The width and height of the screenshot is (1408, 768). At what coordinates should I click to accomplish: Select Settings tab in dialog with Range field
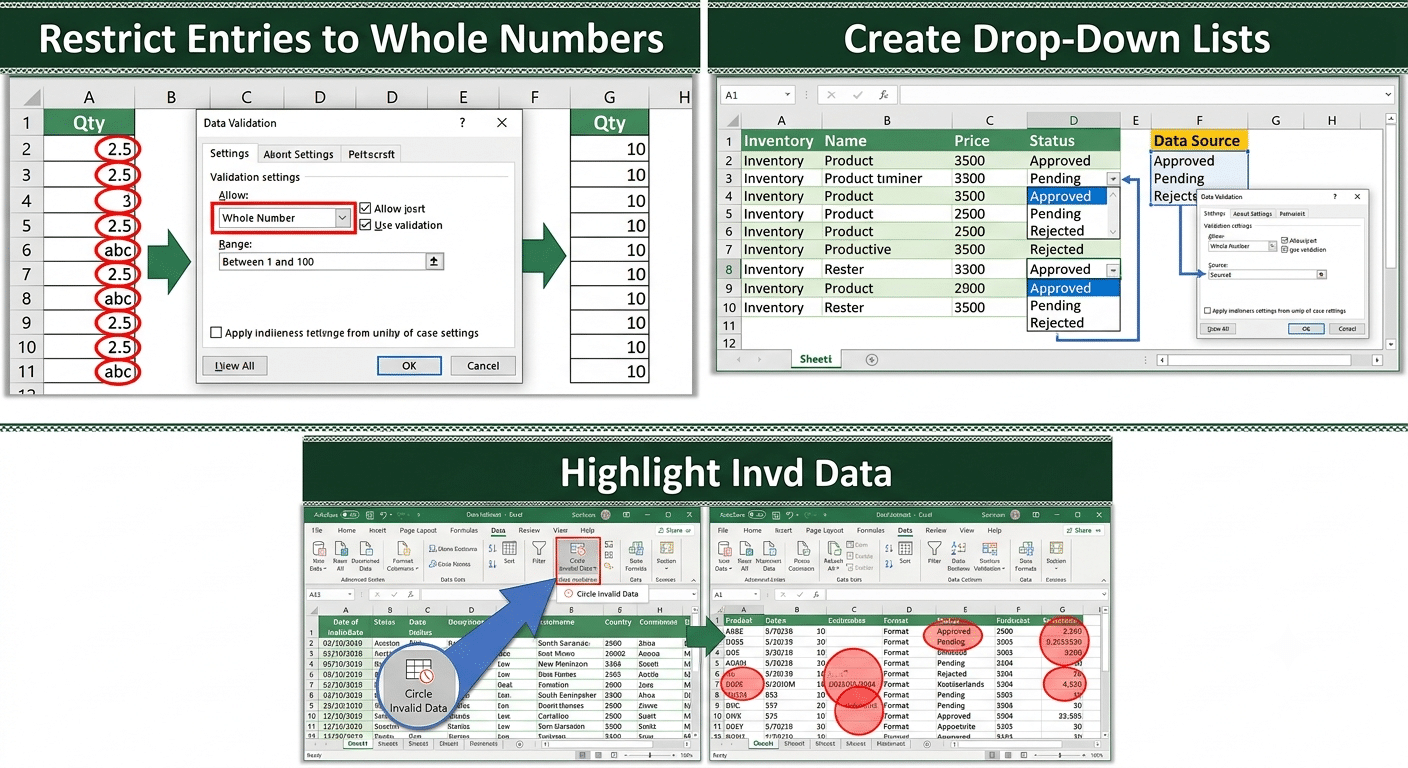(x=229, y=153)
